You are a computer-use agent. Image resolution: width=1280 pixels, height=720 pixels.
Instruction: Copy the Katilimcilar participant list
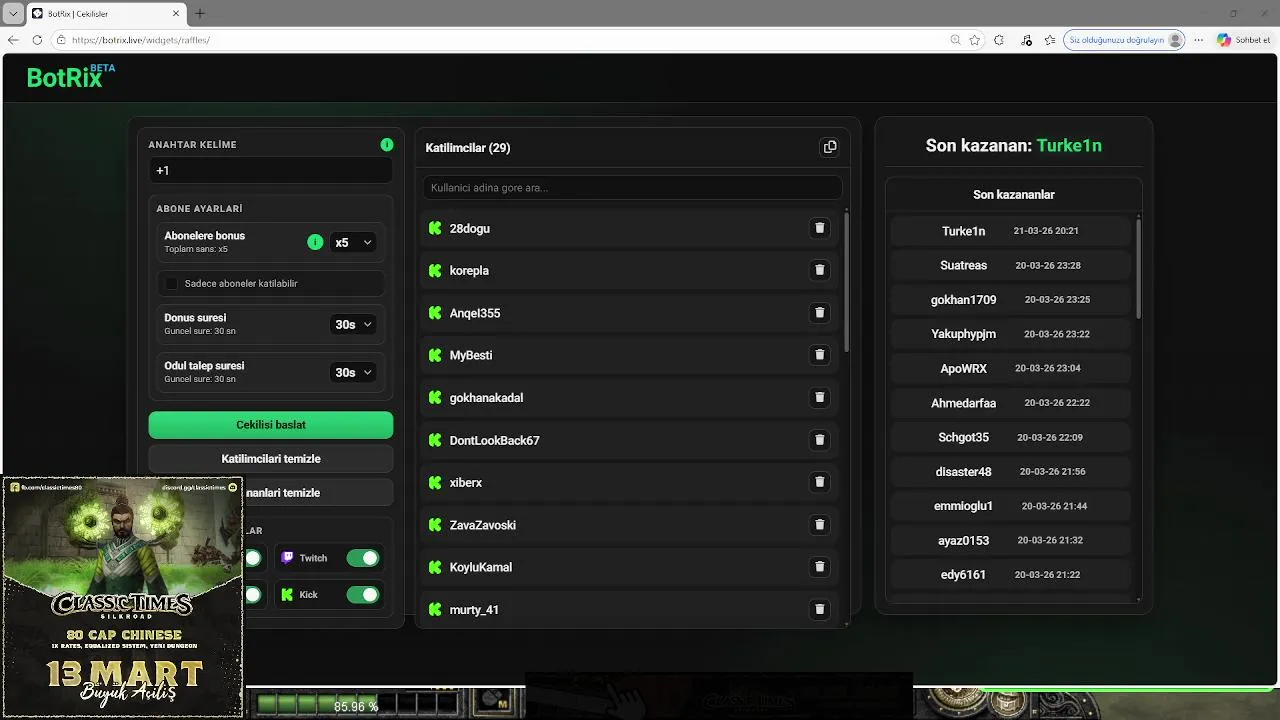[829, 147]
